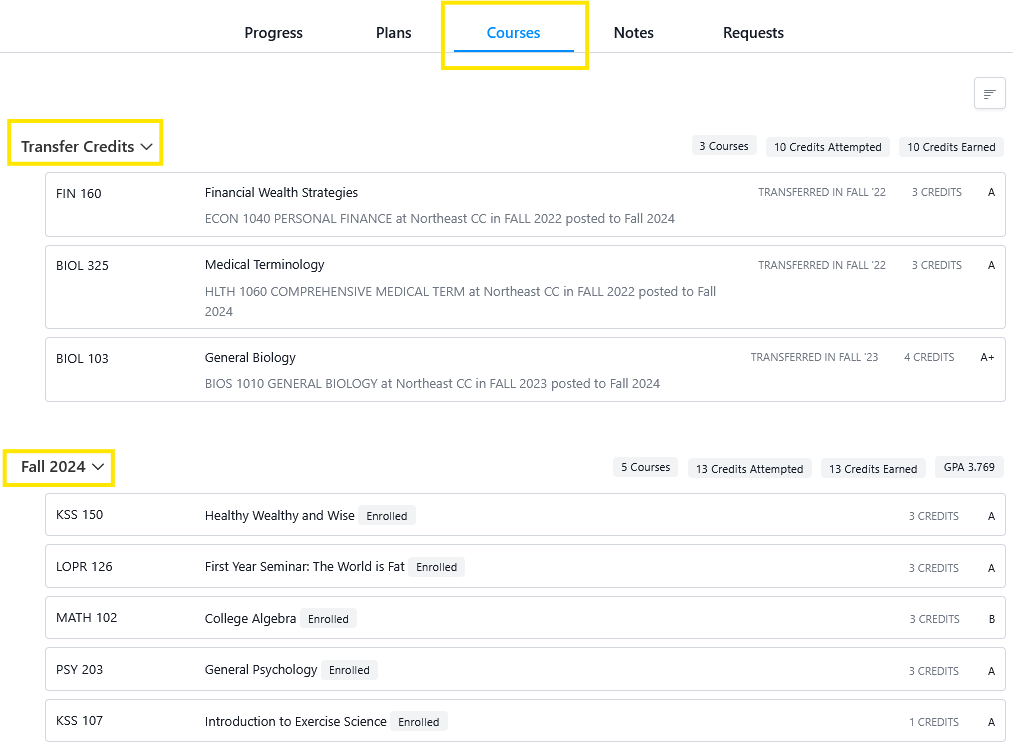Click the B grade for College Algebra
This screenshot has width=1013, height=748.
click(992, 619)
